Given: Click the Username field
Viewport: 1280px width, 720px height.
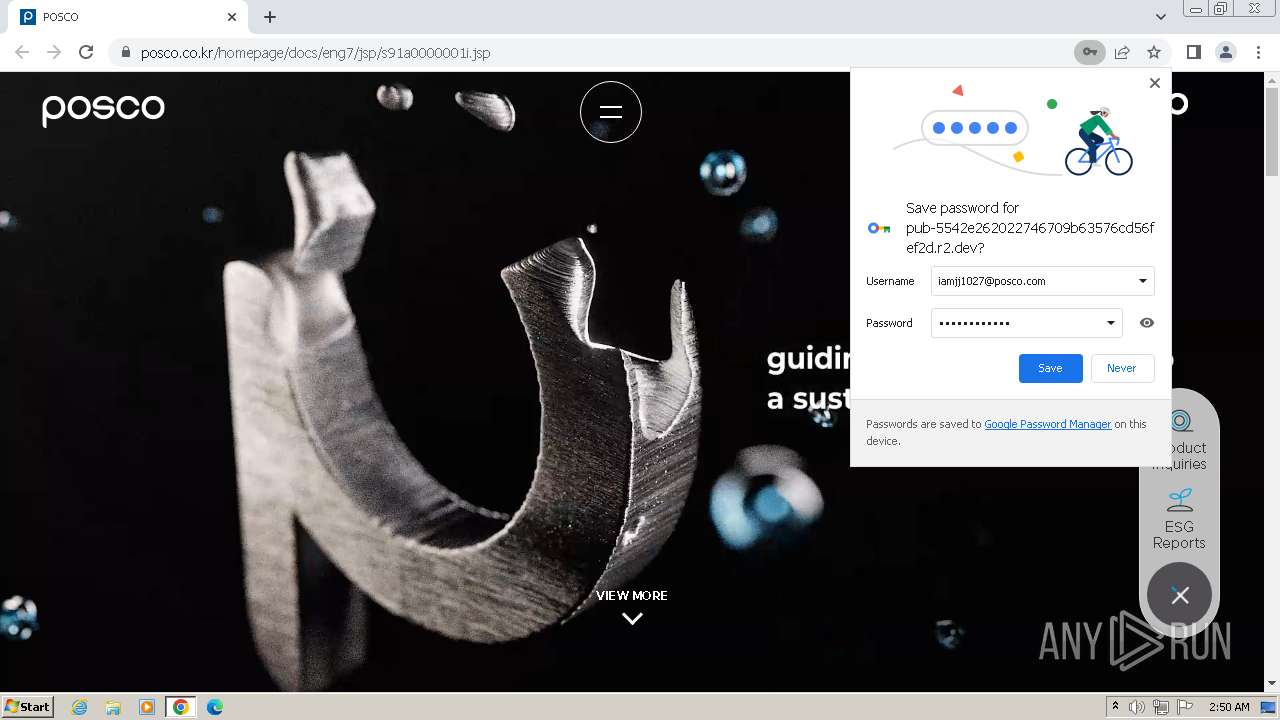Looking at the screenshot, I should click(x=1042, y=281).
